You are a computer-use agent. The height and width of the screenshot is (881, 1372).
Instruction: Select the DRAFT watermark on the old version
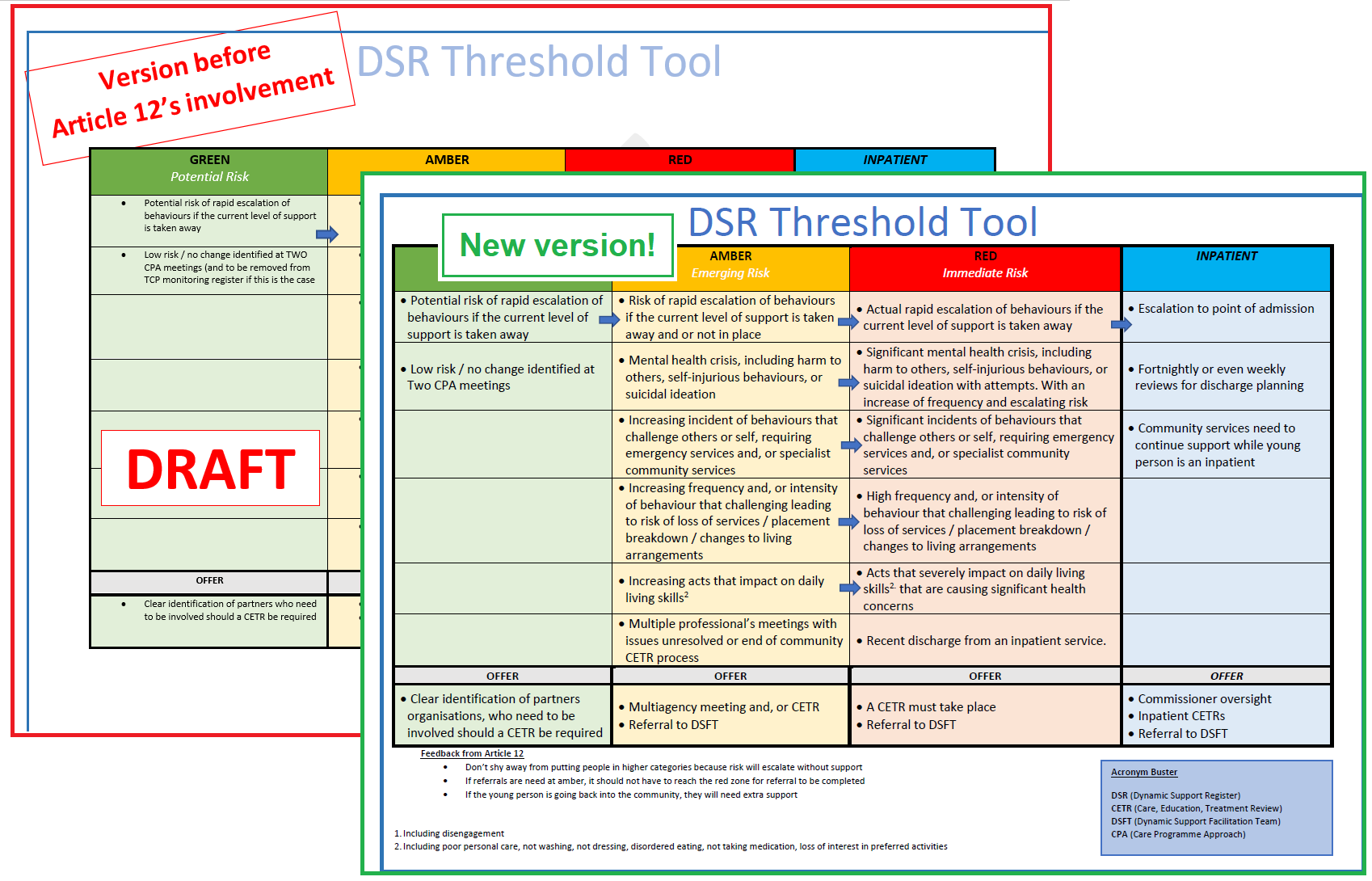(210, 467)
